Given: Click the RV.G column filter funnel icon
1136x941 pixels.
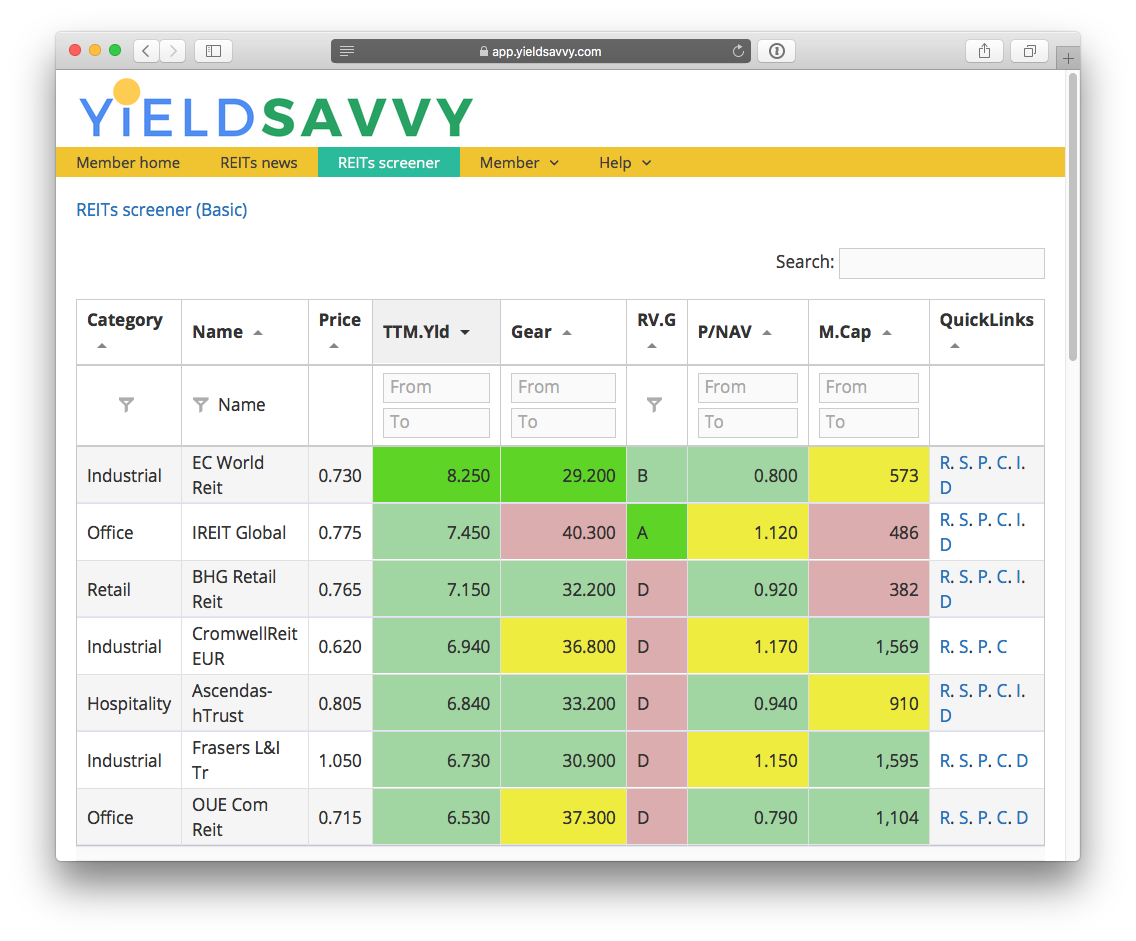Looking at the screenshot, I should click(654, 405).
